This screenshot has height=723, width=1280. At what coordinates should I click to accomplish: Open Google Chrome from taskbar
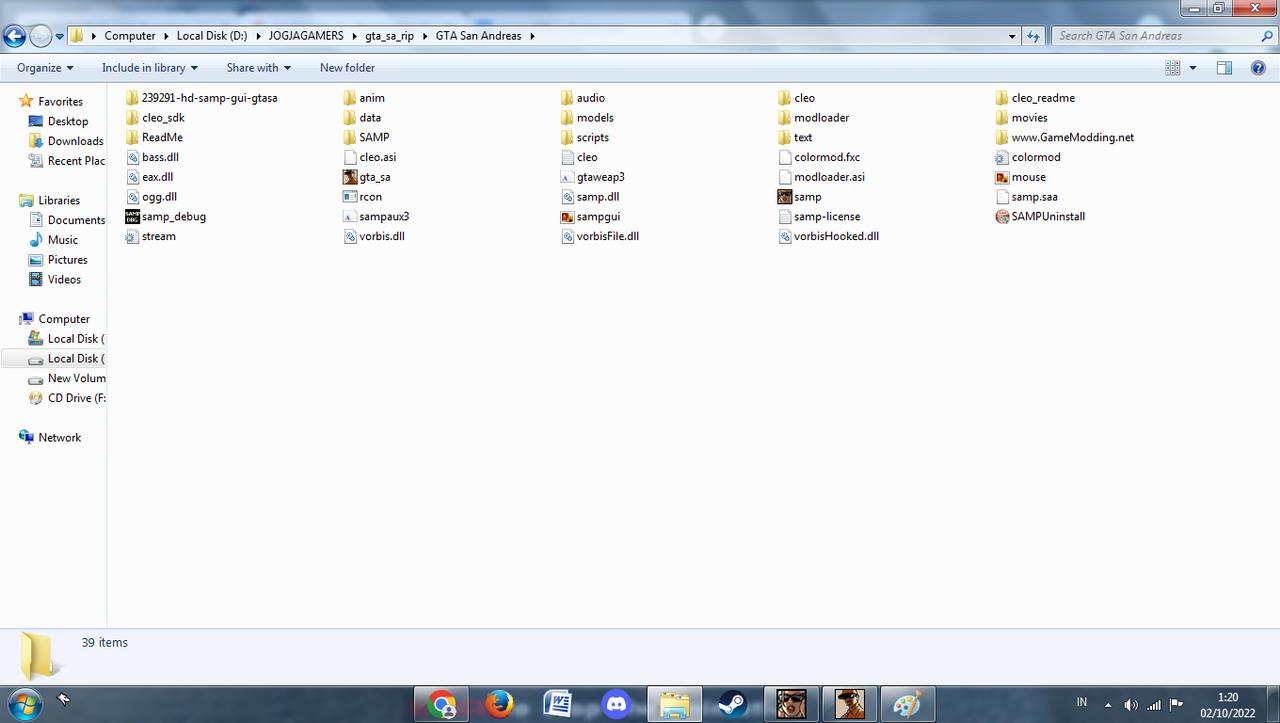click(442, 704)
